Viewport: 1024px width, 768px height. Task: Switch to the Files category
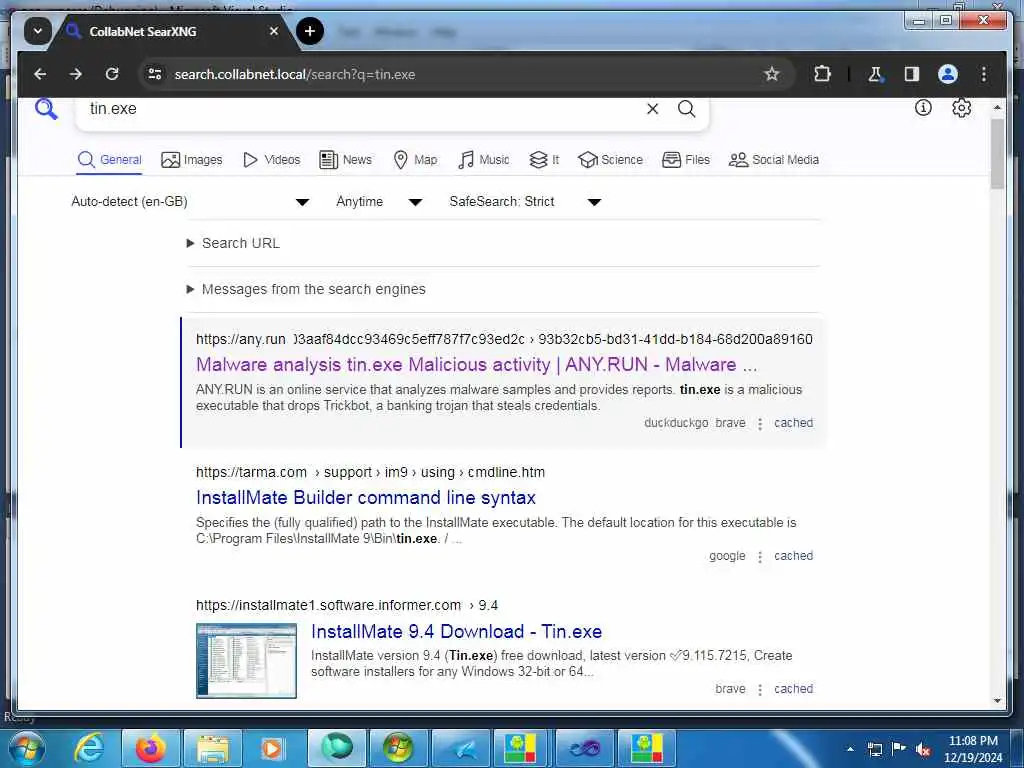click(686, 160)
